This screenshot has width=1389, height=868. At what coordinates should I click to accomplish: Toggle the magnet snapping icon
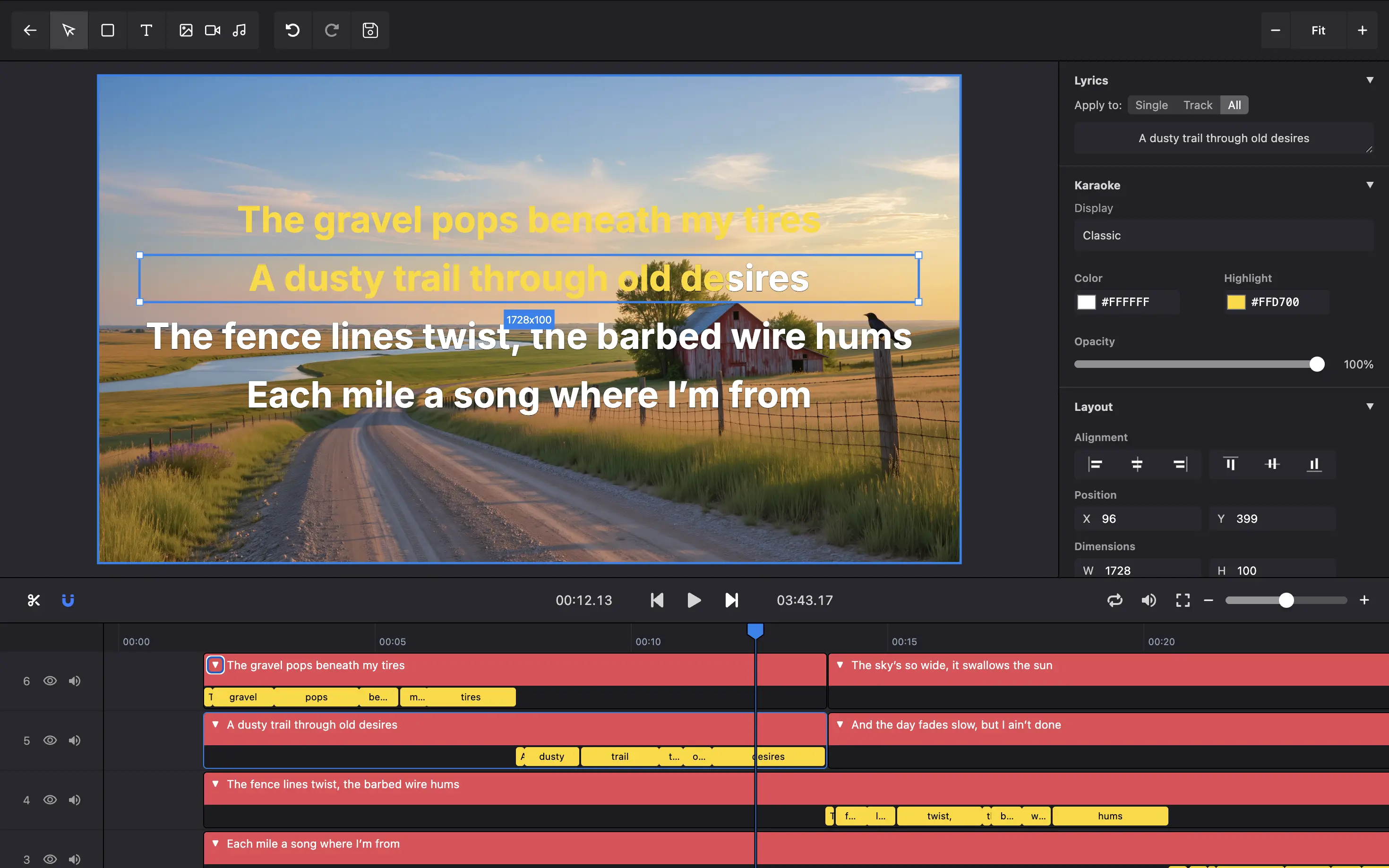pyautogui.click(x=68, y=600)
